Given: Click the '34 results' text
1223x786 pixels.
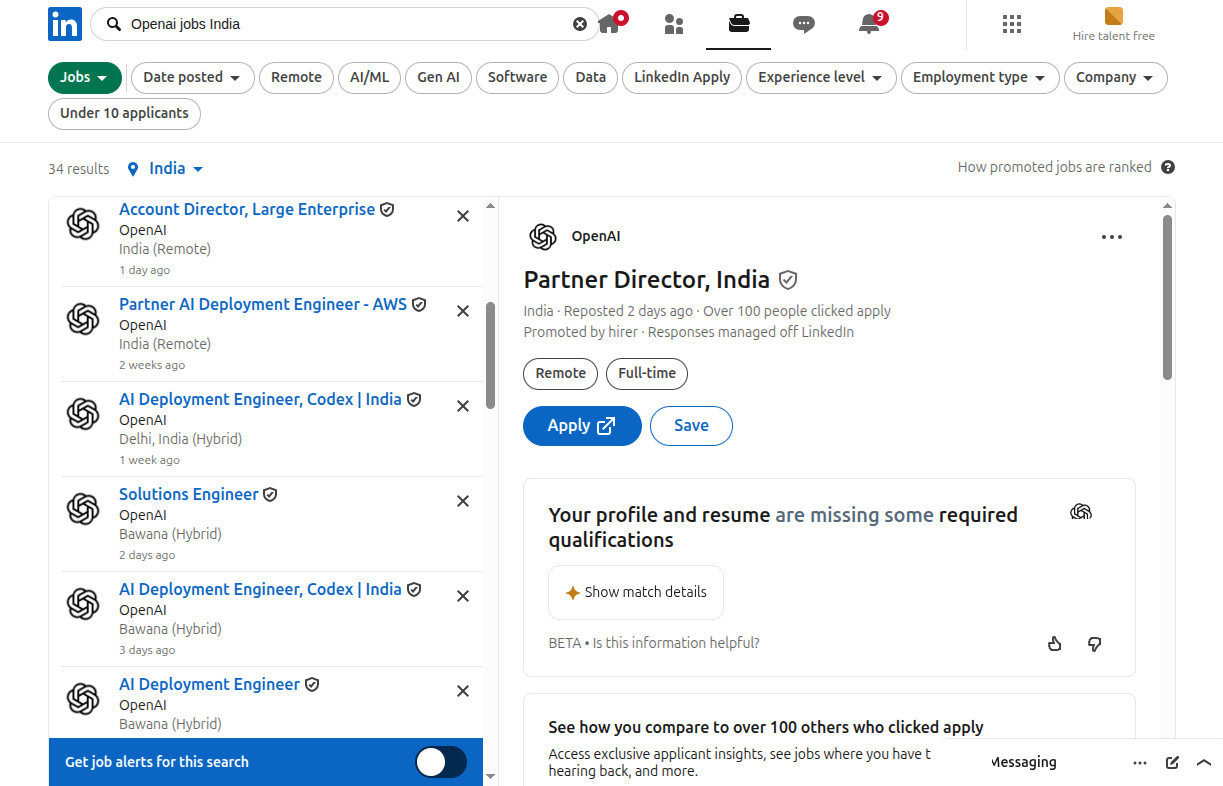Looking at the screenshot, I should point(79,169).
